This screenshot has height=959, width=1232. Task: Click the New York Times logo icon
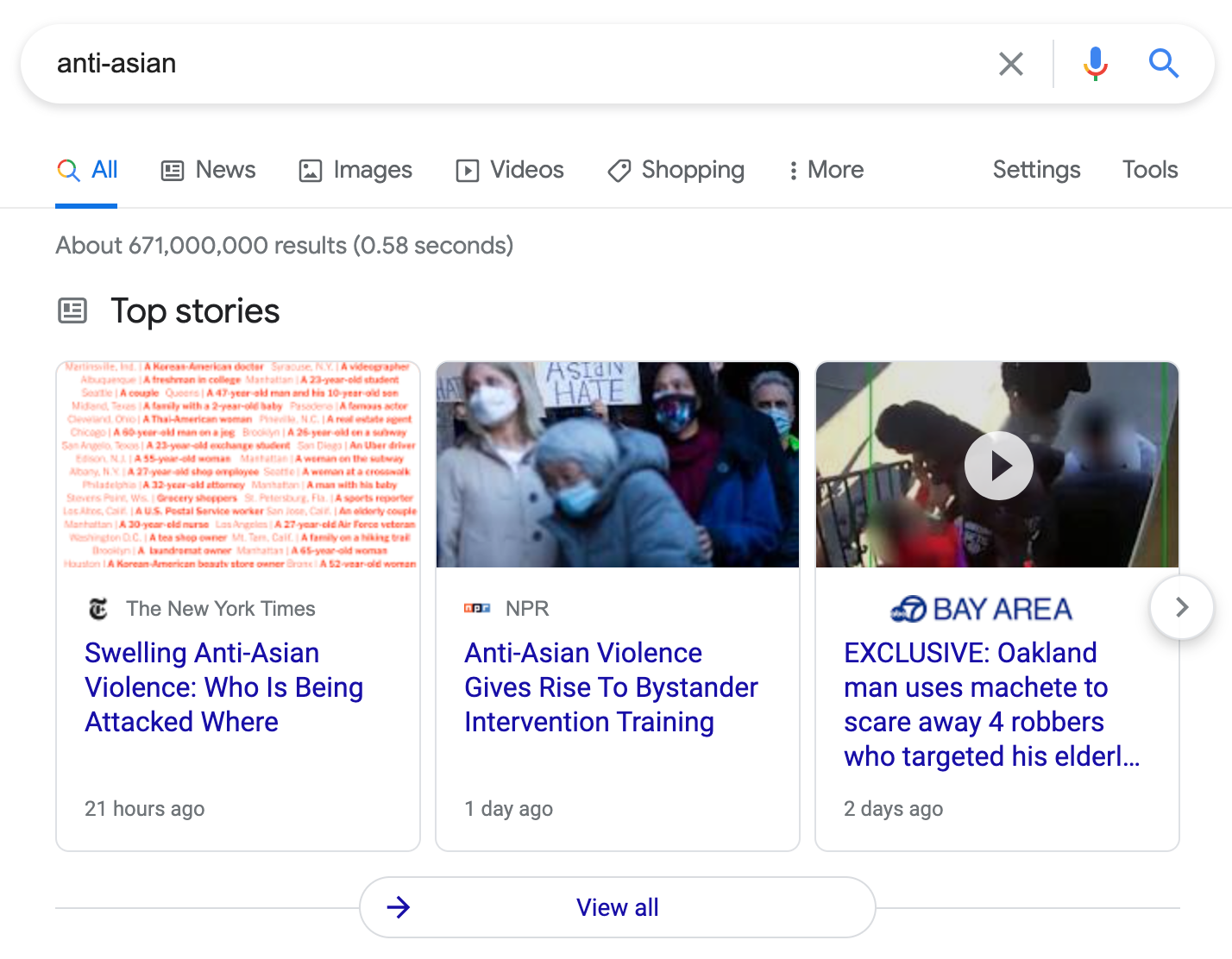[99, 609]
